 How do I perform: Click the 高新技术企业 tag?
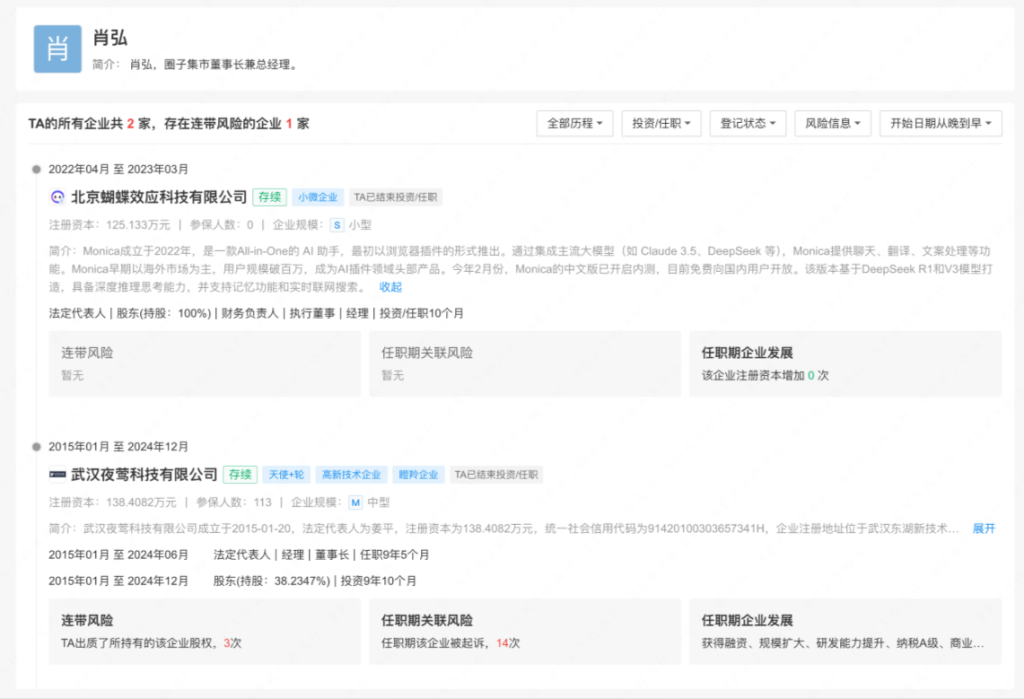[x=351, y=475]
